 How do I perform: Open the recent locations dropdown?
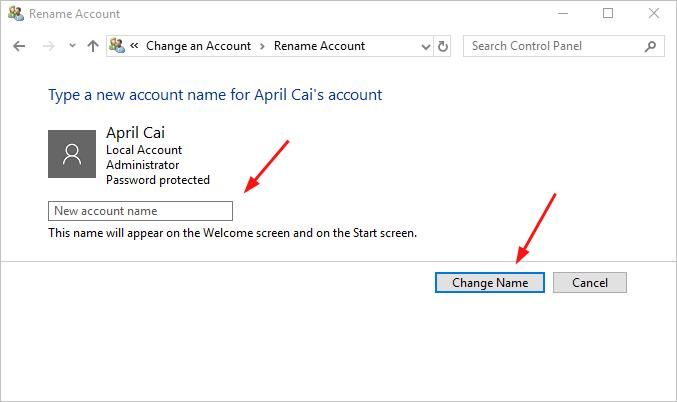(72, 46)
